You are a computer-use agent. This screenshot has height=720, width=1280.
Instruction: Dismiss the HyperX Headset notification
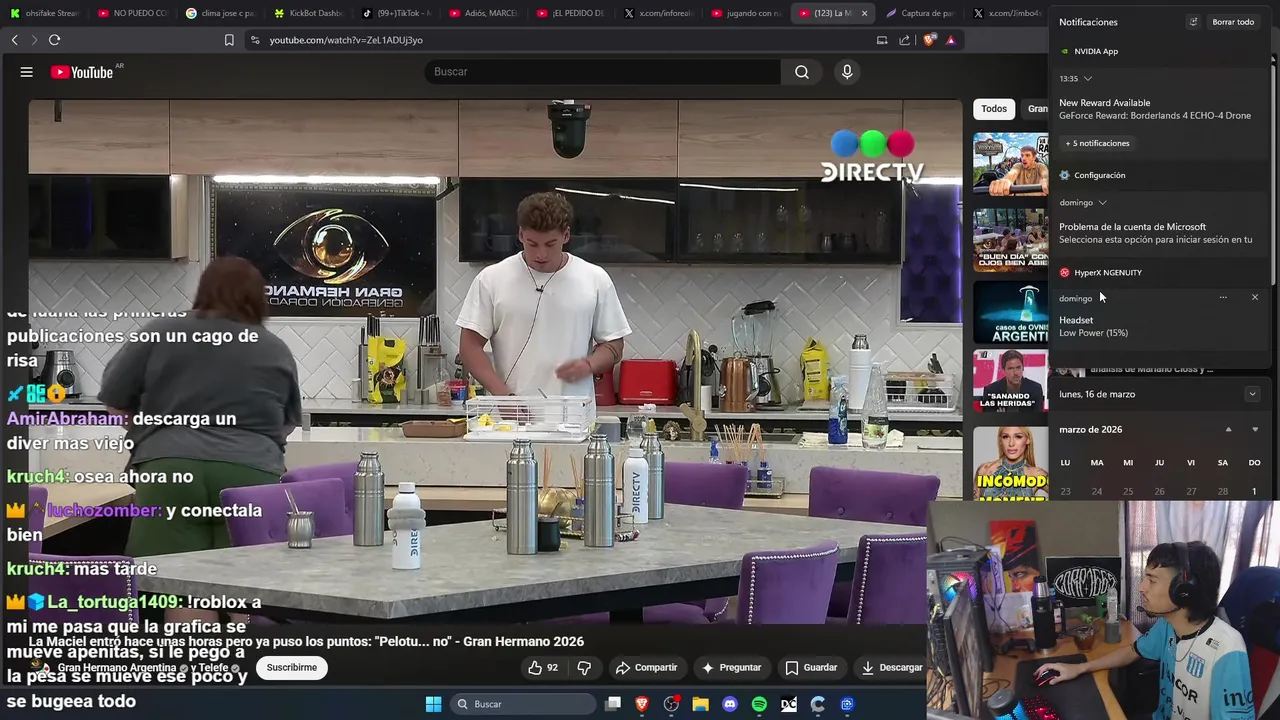(1254, 297)
